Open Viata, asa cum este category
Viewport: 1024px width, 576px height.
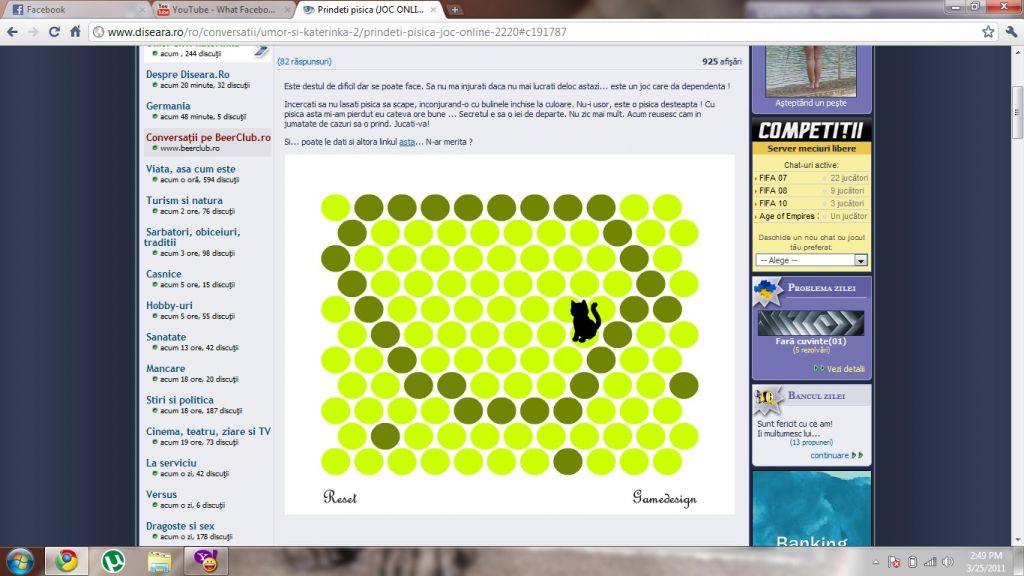pyautogui.click(x=191, y=168)
